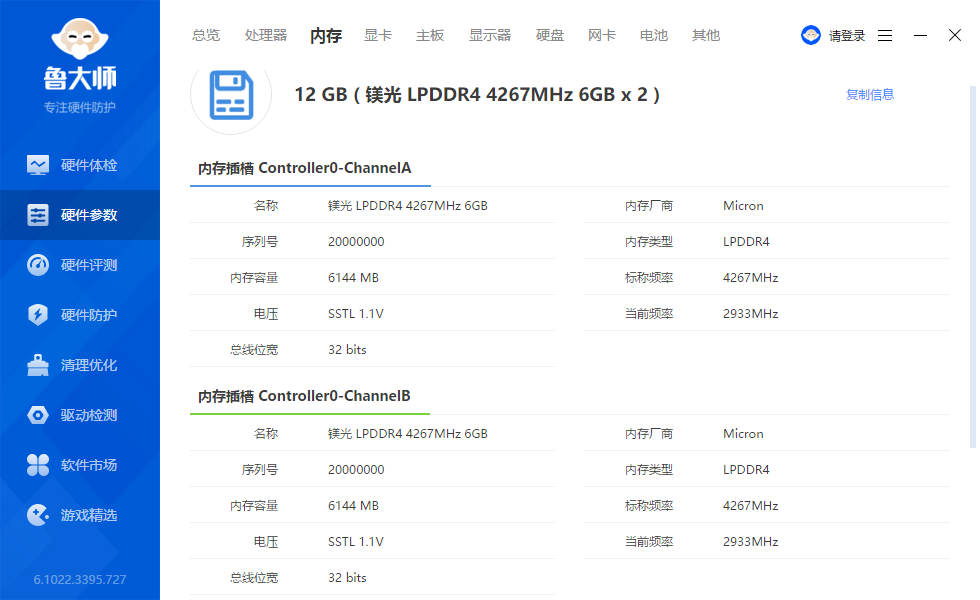Click the memory floppy disk icon
The image size is (980, 600).
pos(231,95)
